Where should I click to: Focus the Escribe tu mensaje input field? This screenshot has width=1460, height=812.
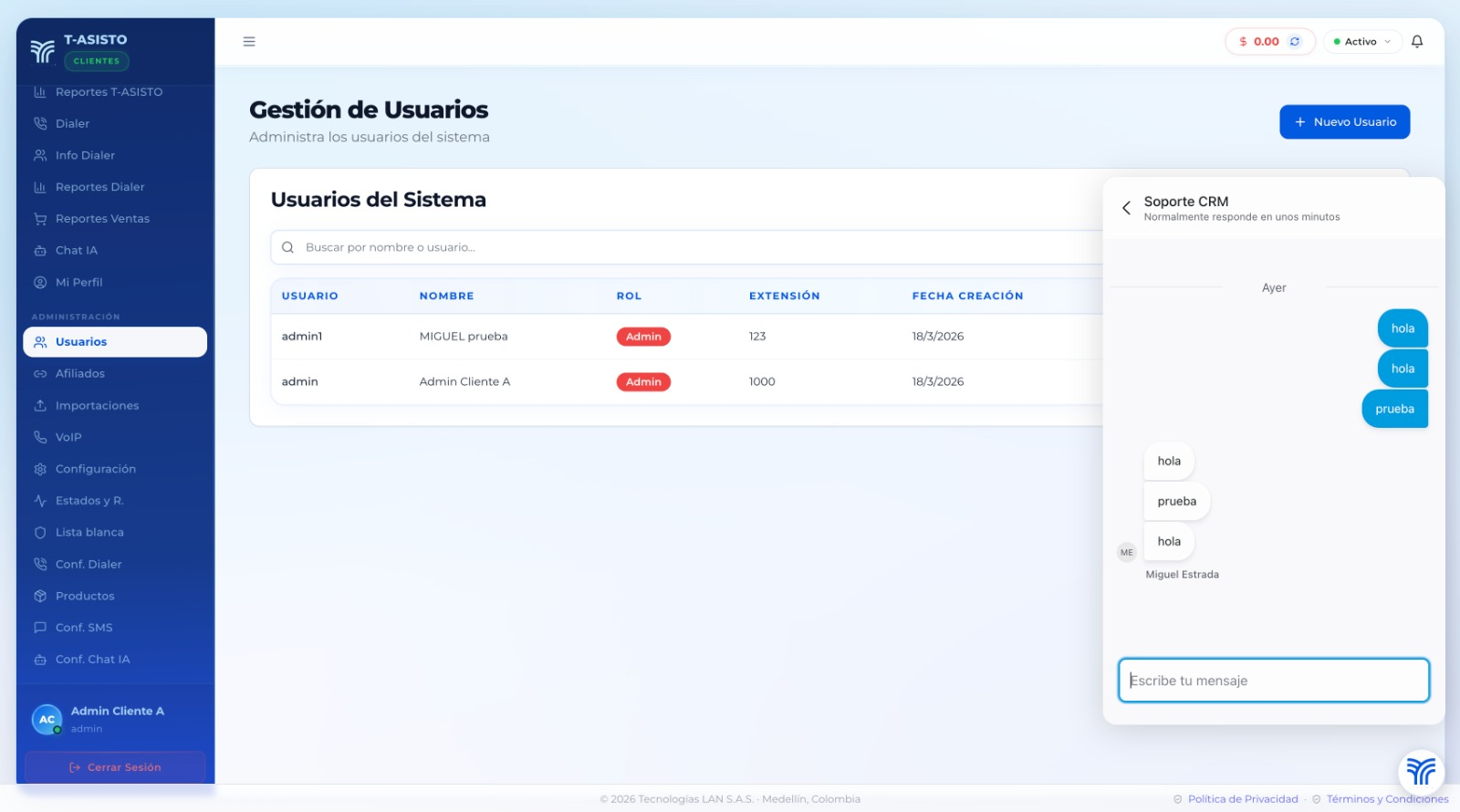point(1273,681)
